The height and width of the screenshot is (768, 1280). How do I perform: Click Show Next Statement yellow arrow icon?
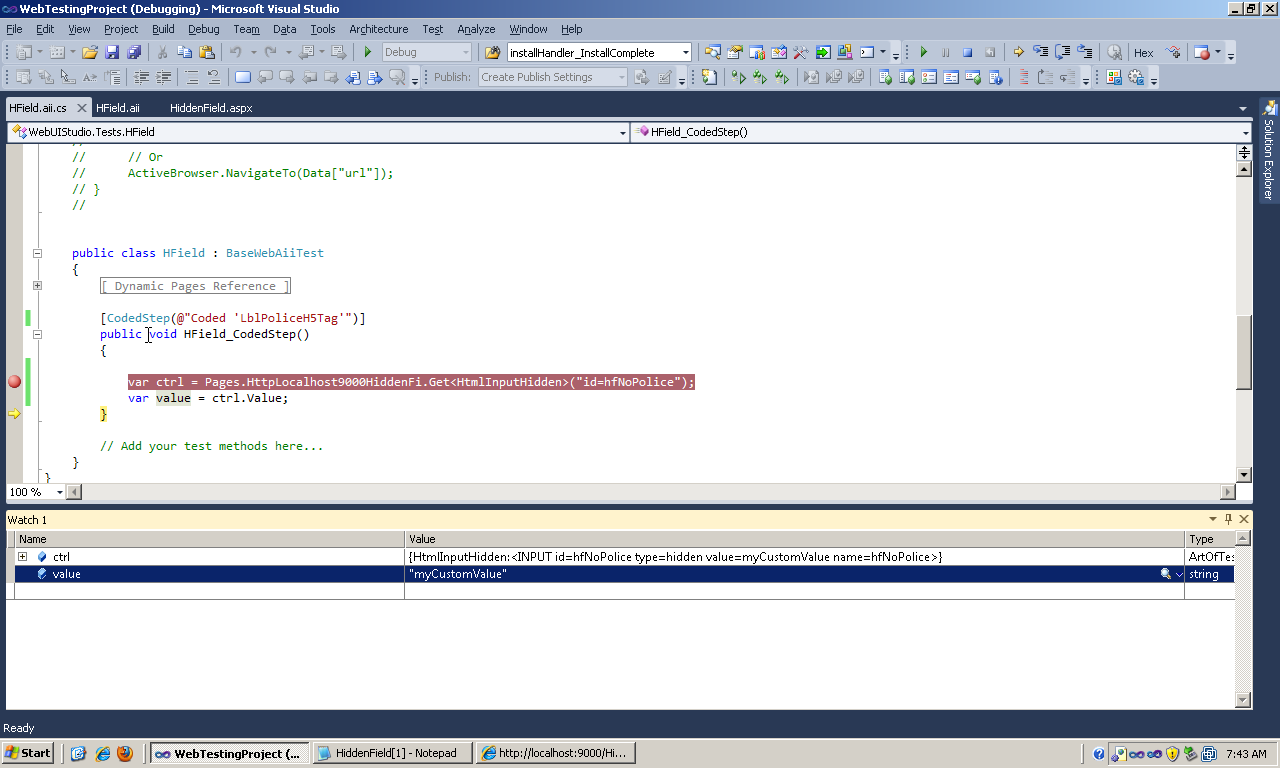click(x=1019, y=53)
